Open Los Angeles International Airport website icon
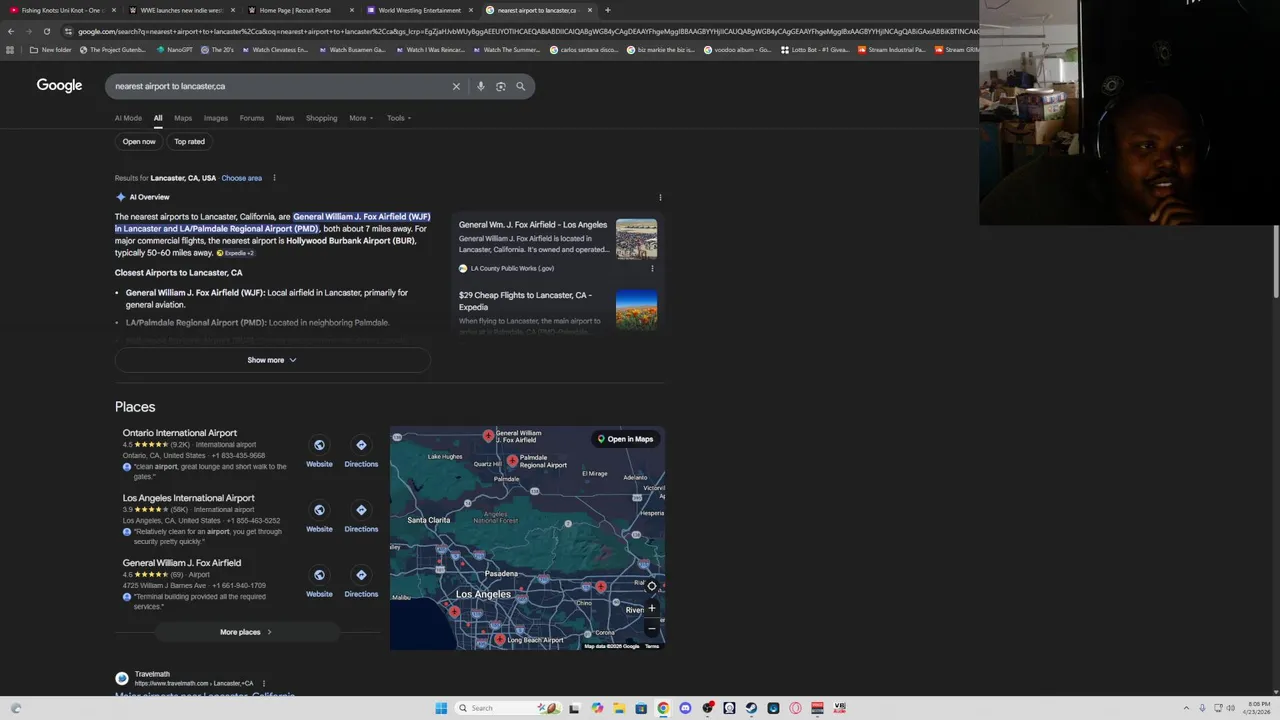Screen dimensions: 1280x720 319,510
